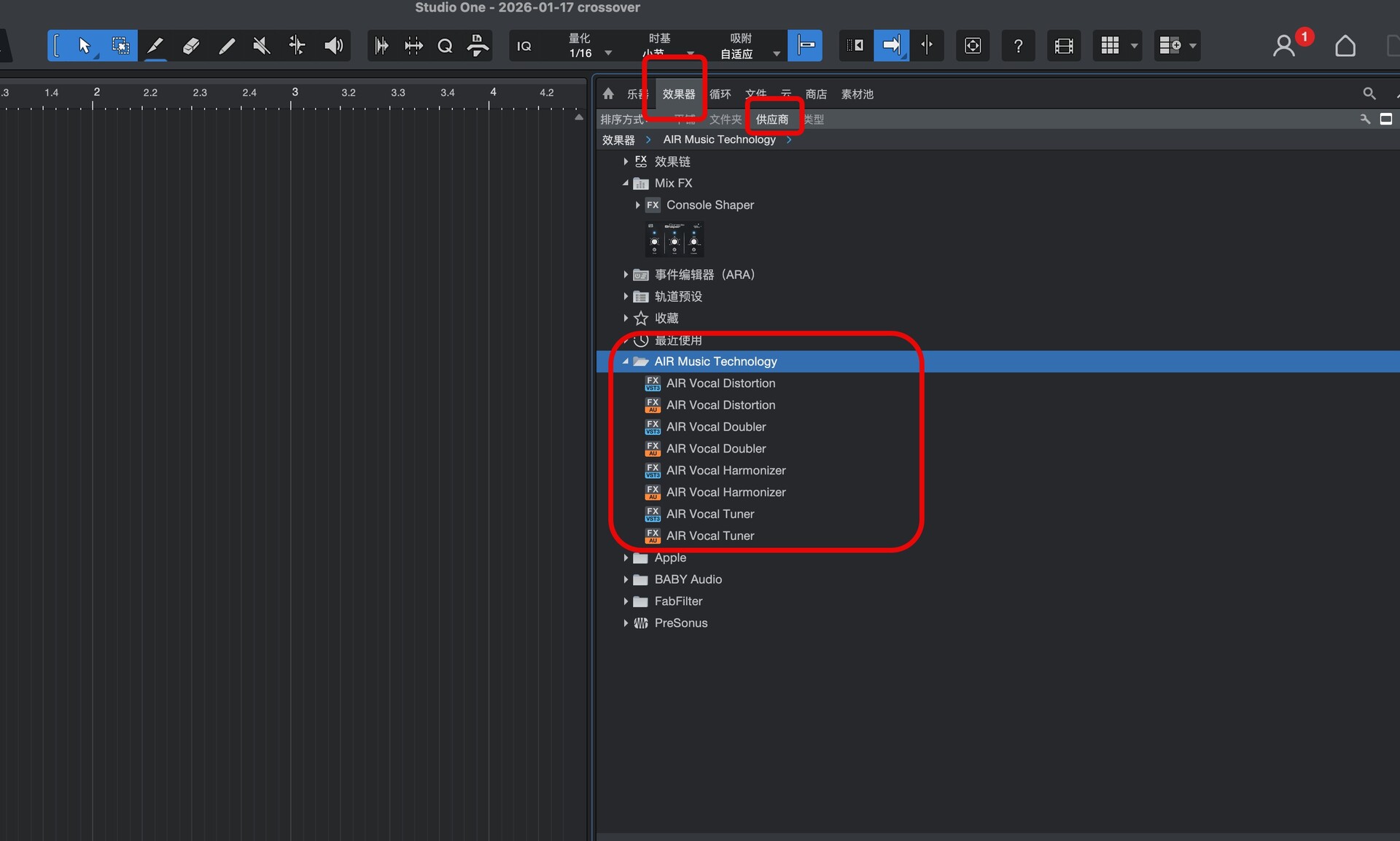Open the help question mark button
Image resolution: width=1400 pixels, height=841 pixels.
[1018, 46]
